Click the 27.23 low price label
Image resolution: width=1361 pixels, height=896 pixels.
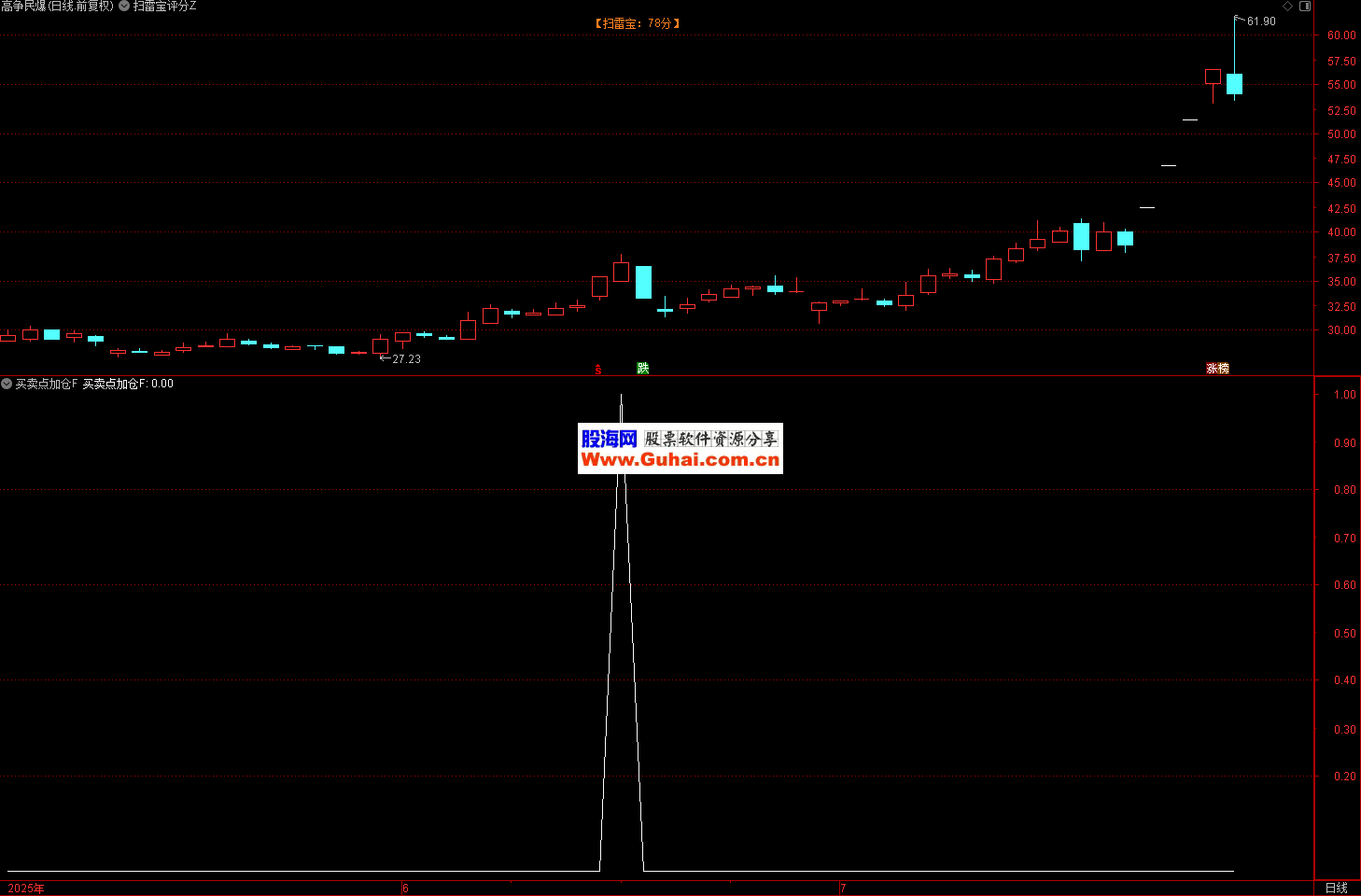[406, 359]
